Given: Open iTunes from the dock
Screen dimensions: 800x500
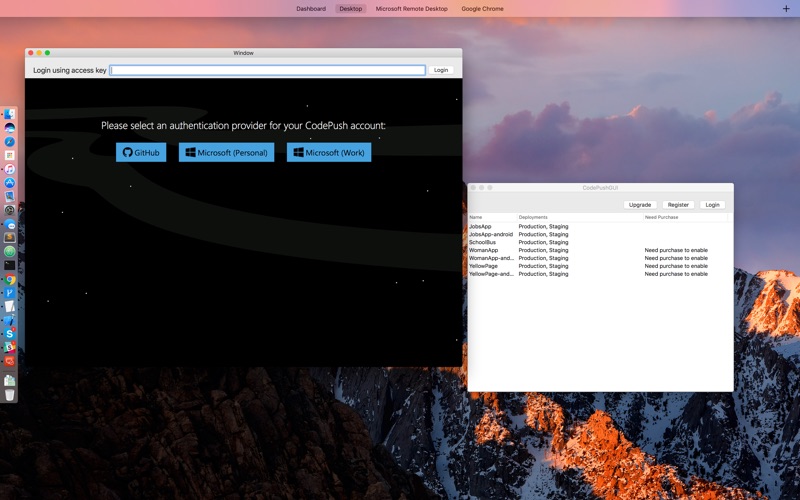Looking at the screenshot, I should [10, 169].
